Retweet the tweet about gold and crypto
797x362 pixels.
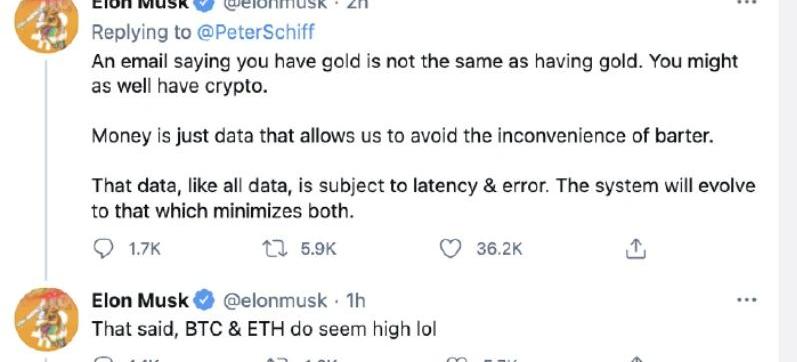tap(275, 249)
